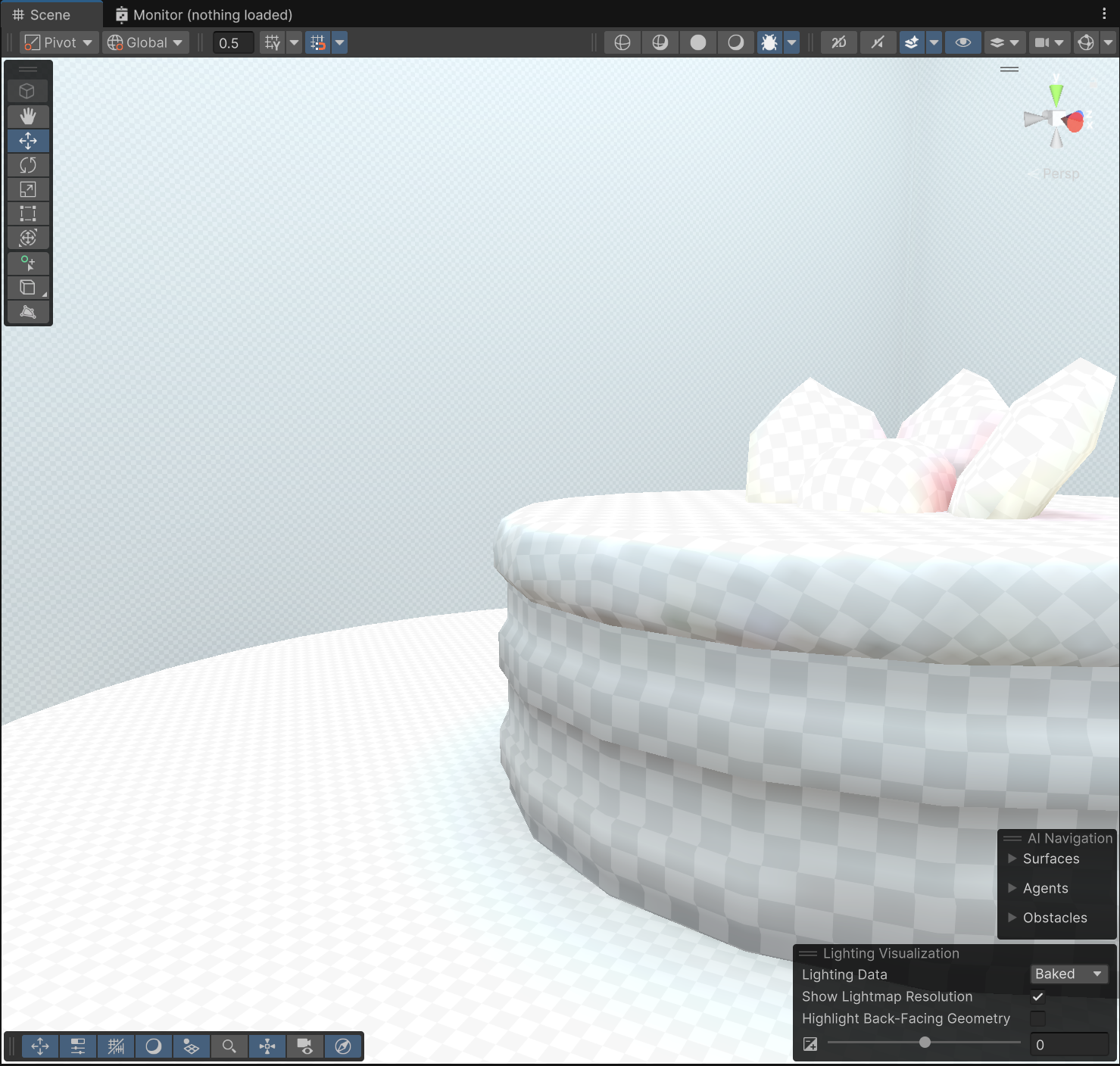Select the bottom navigation edit tool
The height and width of the screenshot is (1066, 1120).
click(x=28, y=312)
